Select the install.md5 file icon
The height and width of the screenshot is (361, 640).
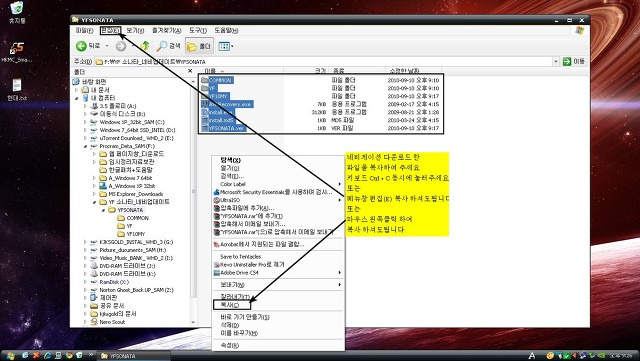click(x=205, y=120)
